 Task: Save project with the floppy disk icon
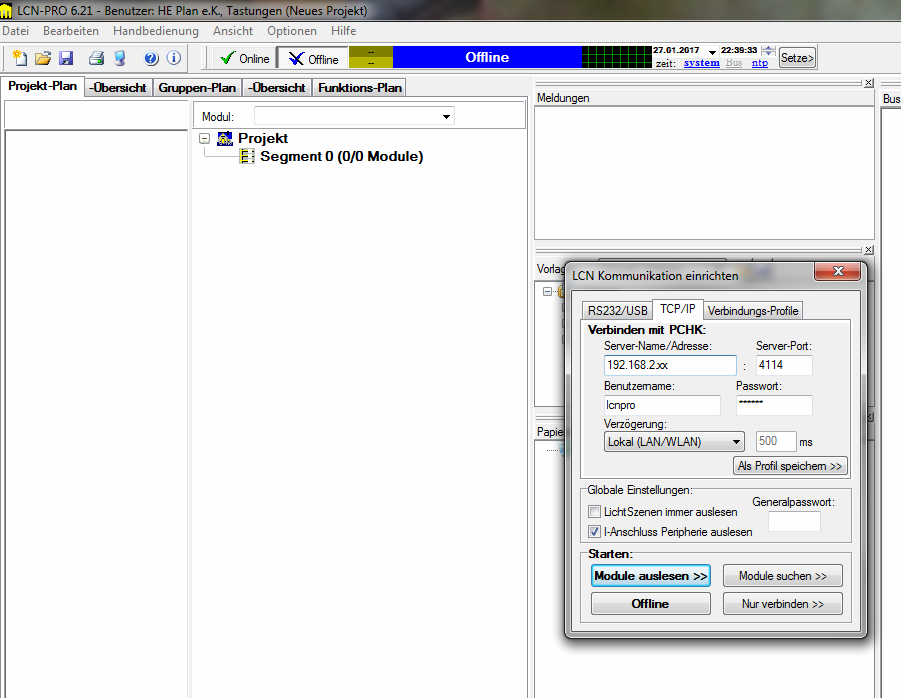pyautogui.click(x=66, y=58)
